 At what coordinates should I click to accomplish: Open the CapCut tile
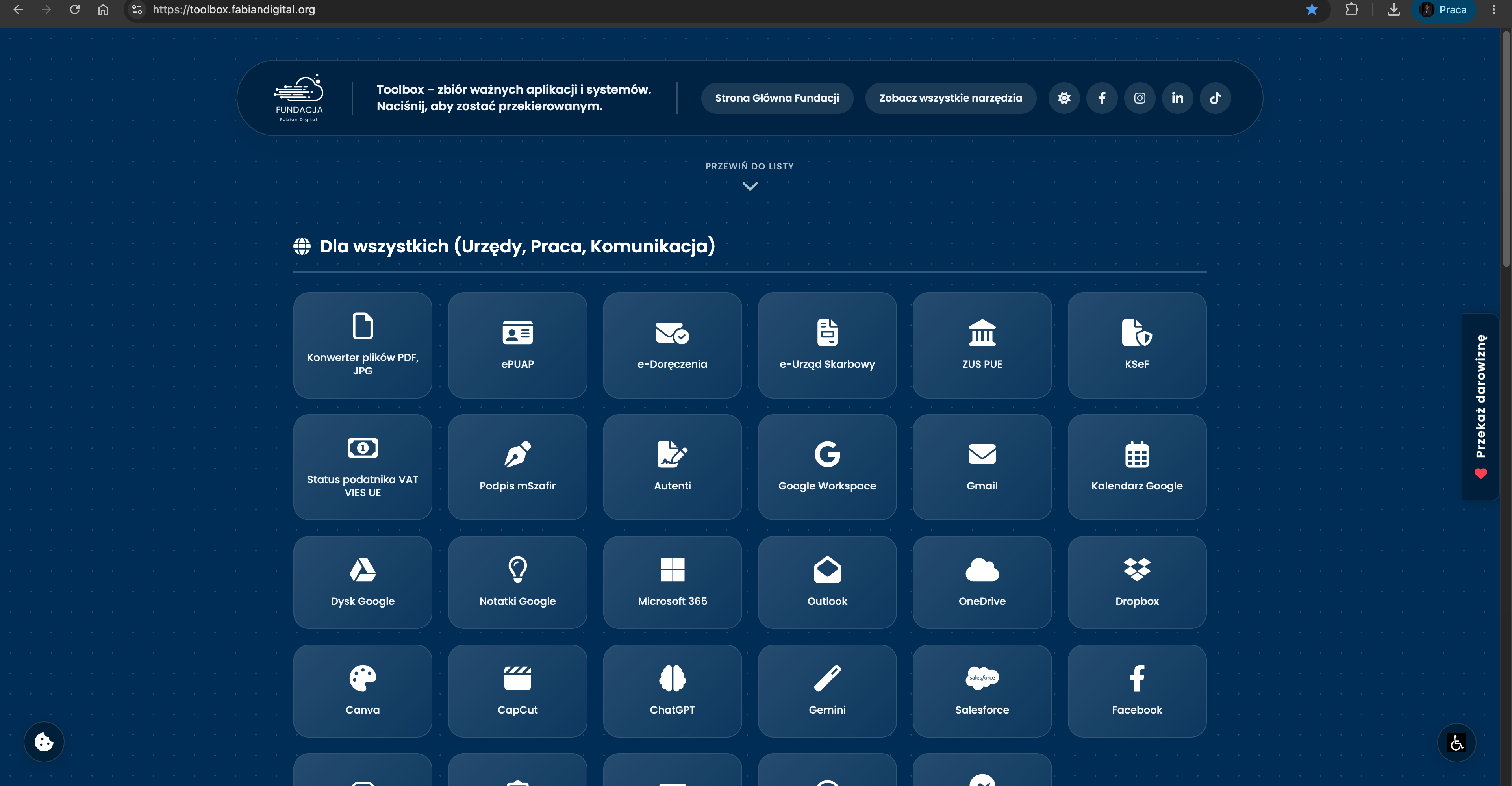tap(517, 691)
